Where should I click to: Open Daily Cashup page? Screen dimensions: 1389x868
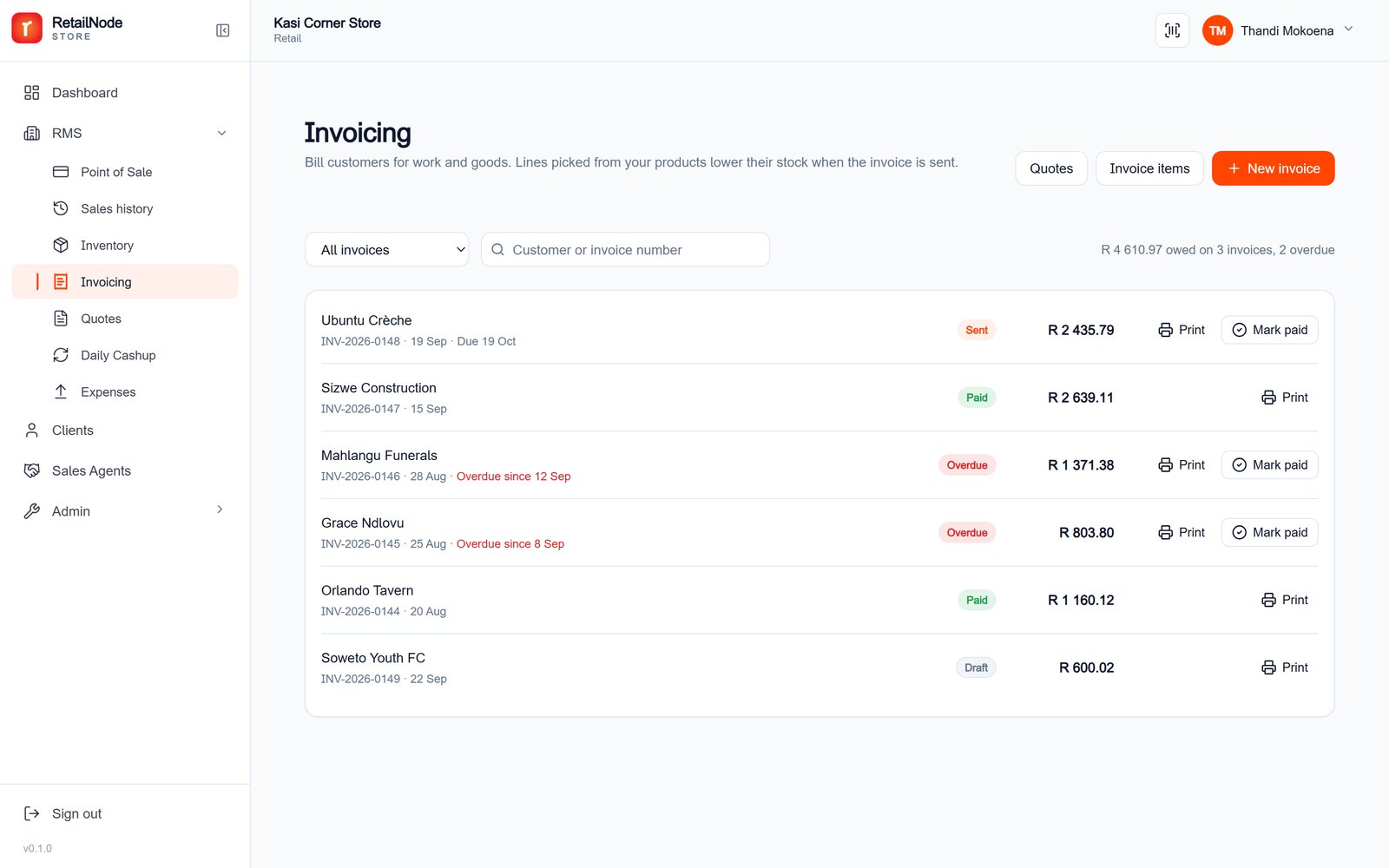tap(125, 355)
